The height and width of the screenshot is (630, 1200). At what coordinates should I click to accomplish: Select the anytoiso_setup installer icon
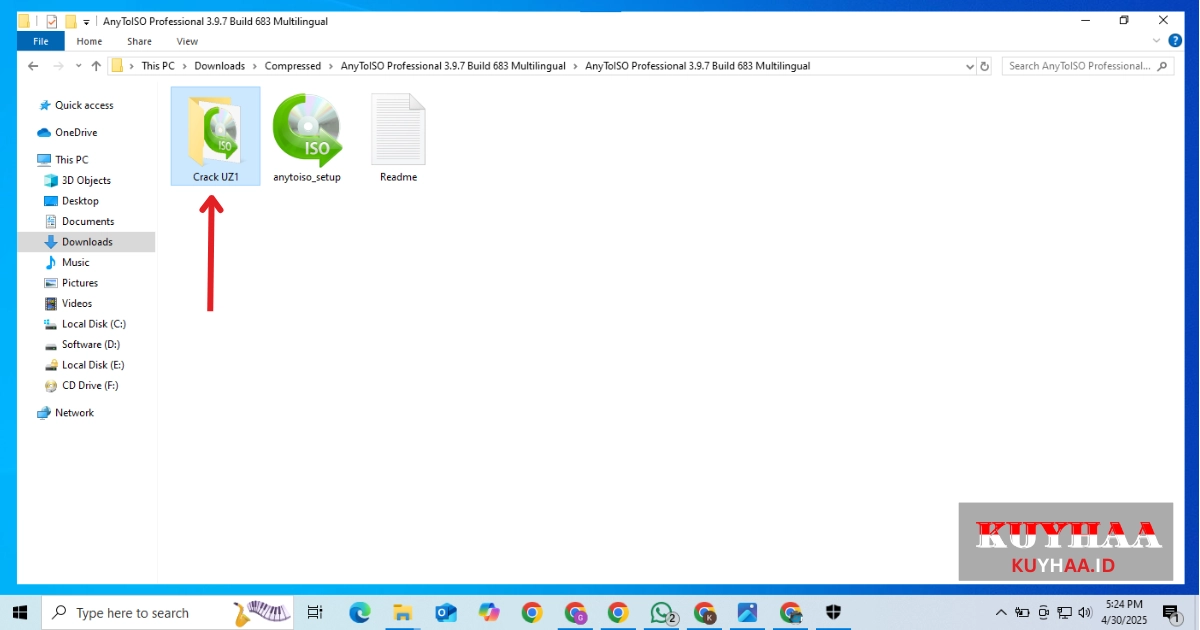tap(307, 130)
